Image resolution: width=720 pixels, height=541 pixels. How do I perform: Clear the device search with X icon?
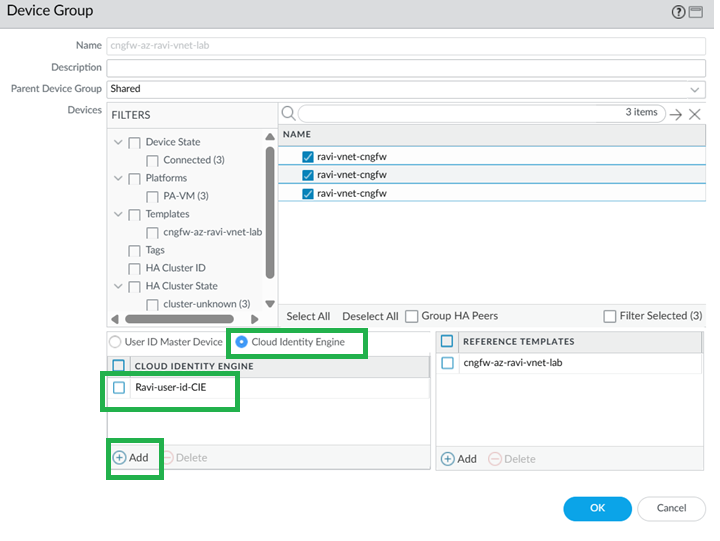pos(695,114)
